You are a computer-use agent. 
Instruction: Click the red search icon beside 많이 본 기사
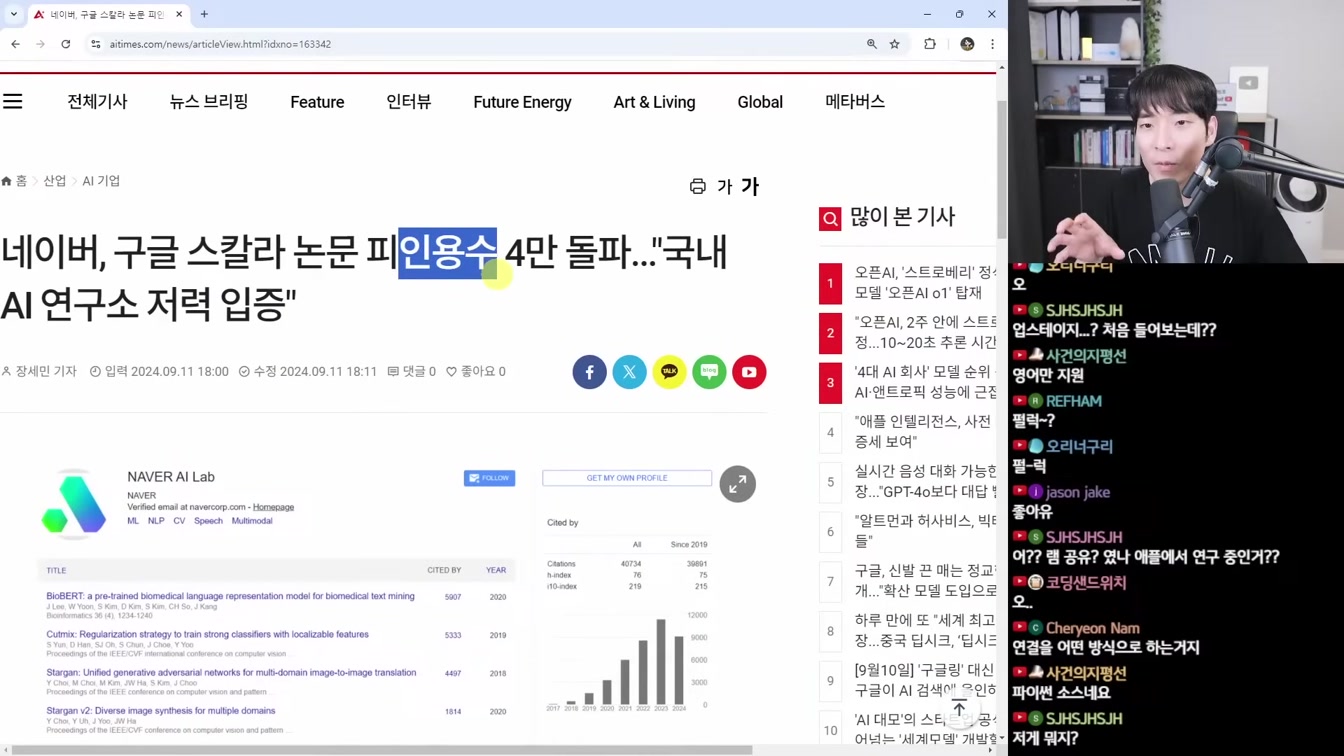pos(830,218)
